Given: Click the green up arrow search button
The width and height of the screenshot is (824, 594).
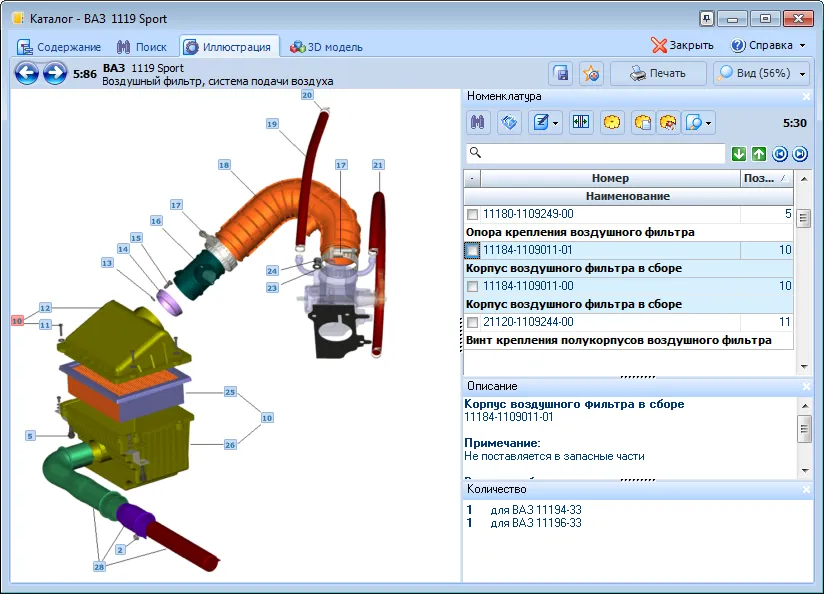Looking at the screenshot, I should pyautogui.click(x=759, y=153).
